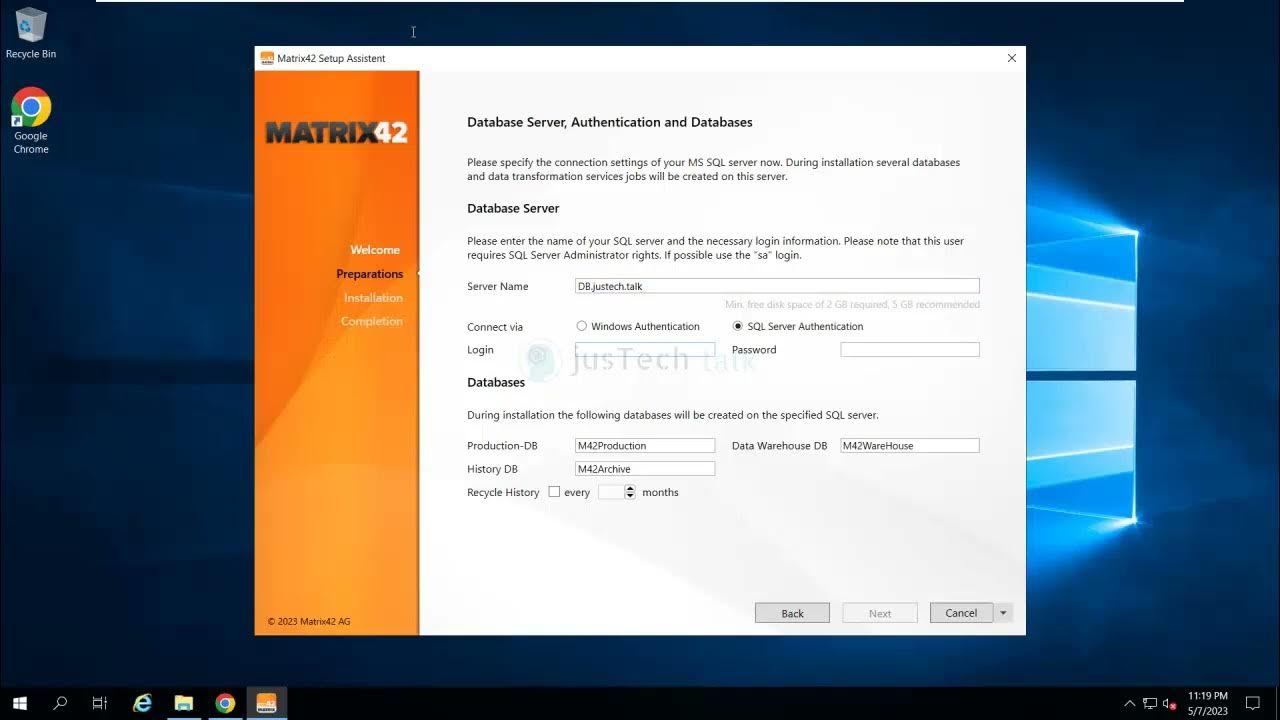Select the Completion step in the sidebar
This screenshot has height=720, width=1280.
click(372, 321)
